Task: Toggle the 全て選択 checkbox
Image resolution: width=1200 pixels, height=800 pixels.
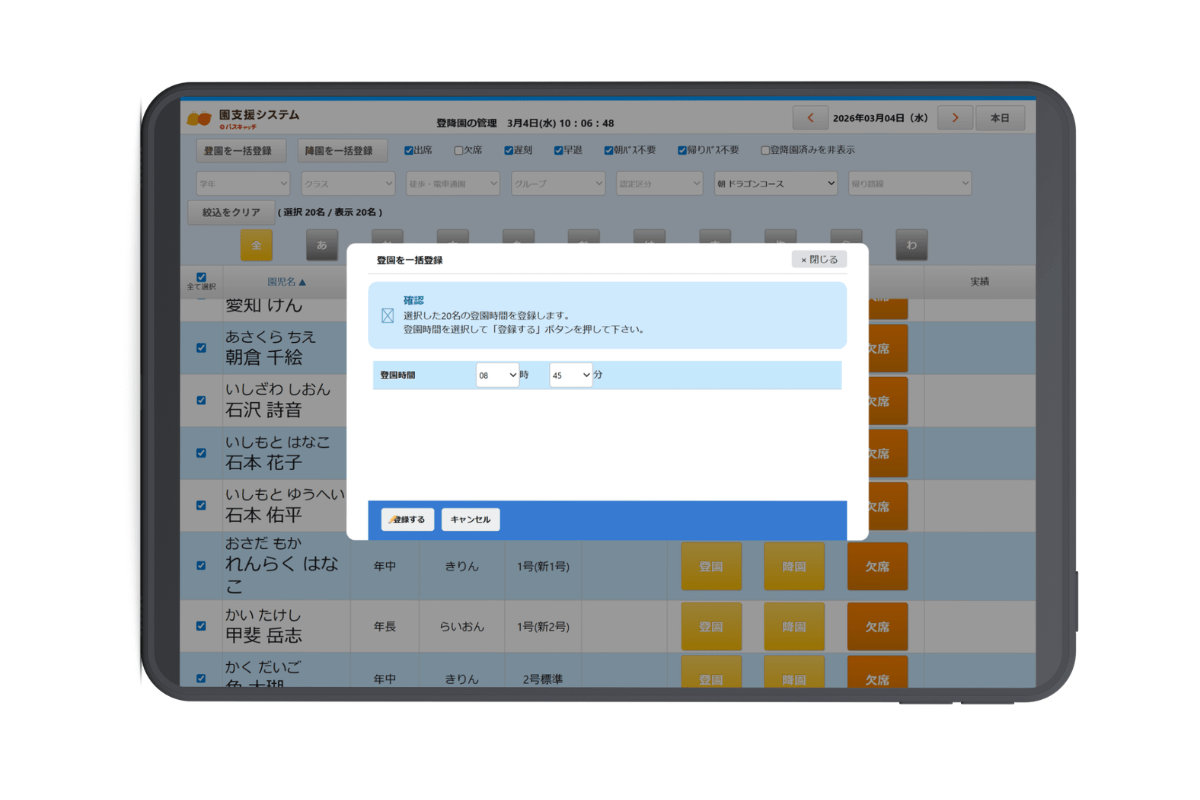Action: [201, 277]
